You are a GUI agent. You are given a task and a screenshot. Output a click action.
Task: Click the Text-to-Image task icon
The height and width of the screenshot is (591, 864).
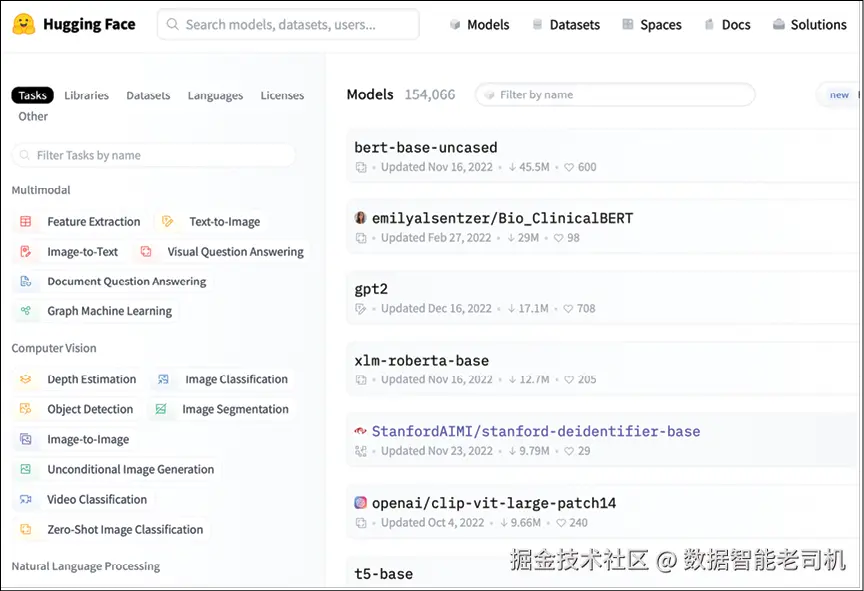[x=168, y=221]
